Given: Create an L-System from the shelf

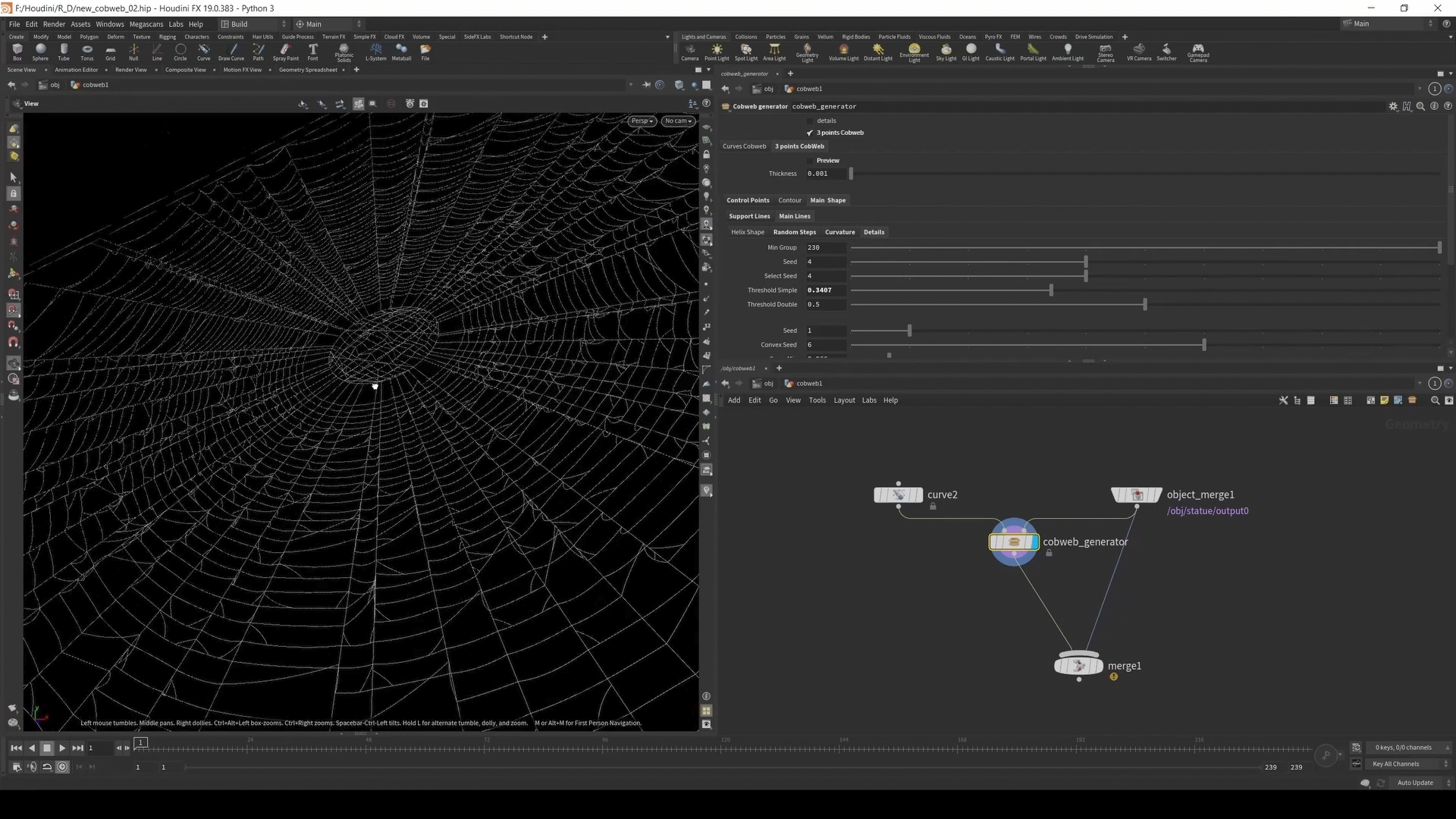Looking at the screenshot, I should (375, 51).
